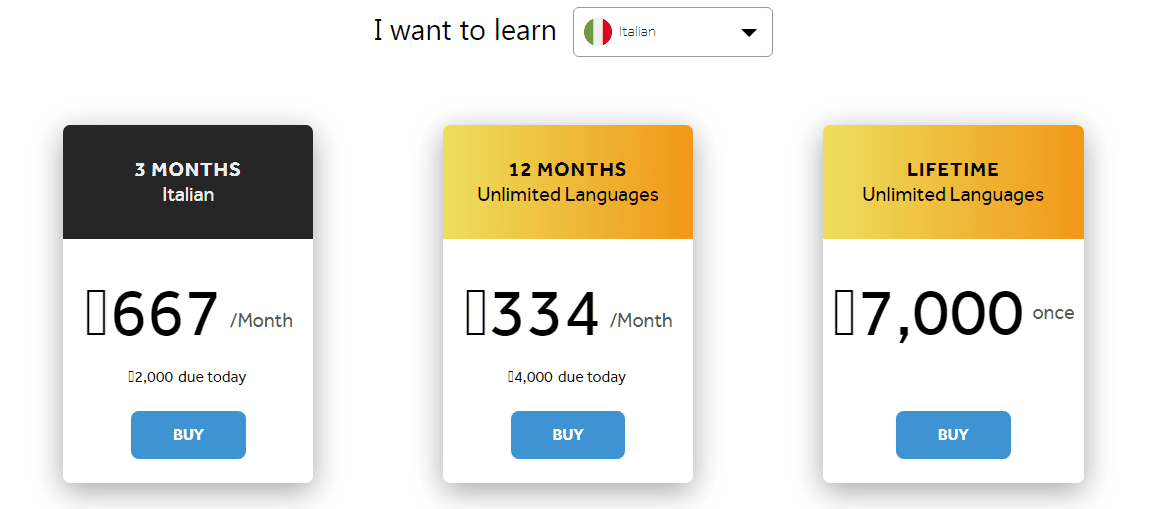
Task: Click 'Unlimited Languages' subtitle on Lifetime card
Action: click(x=953, y=195)
